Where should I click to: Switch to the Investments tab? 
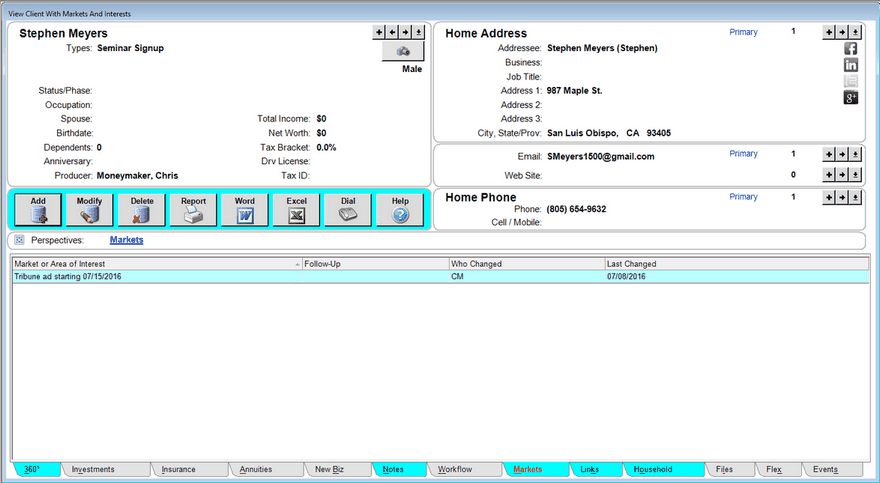click(x=93, y=469)
